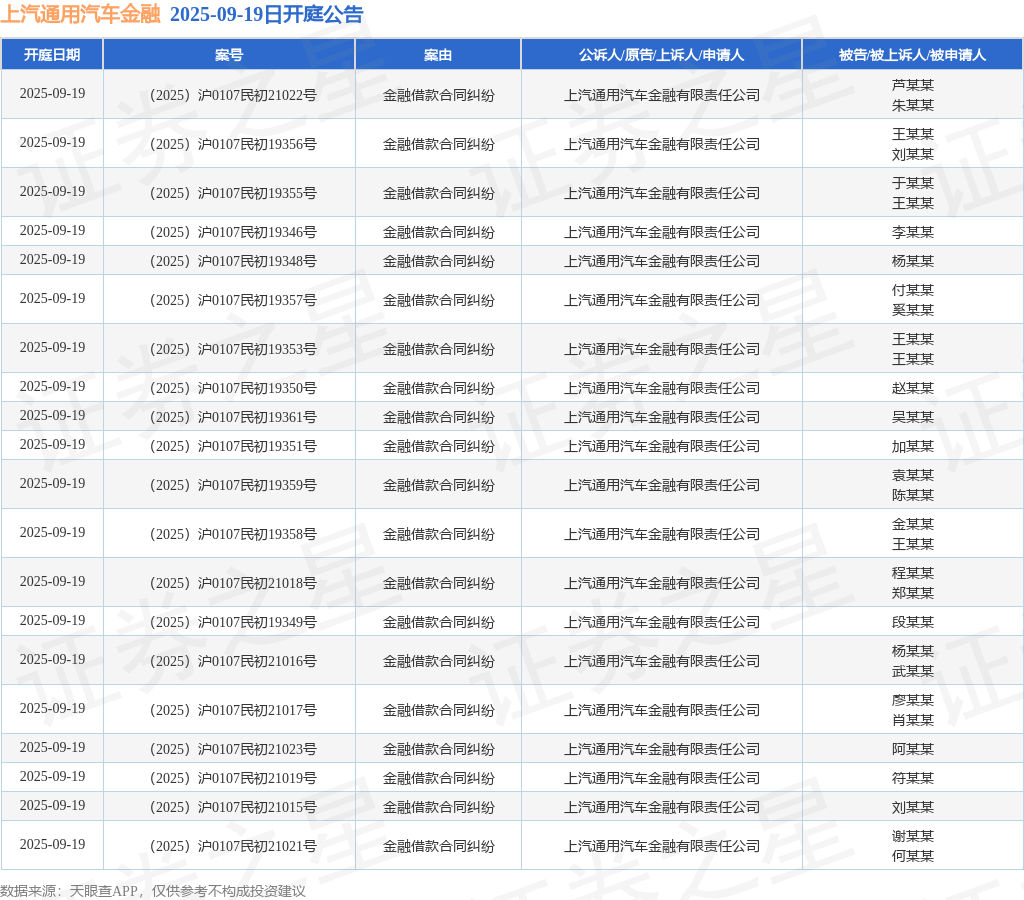Click defendant name 符某某

point(912,779)
